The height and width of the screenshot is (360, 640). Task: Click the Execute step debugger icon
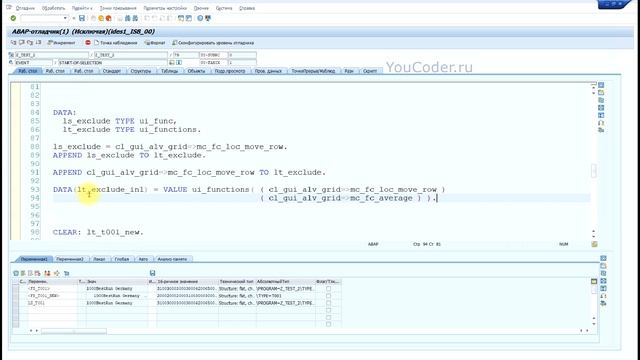point(22,42)
